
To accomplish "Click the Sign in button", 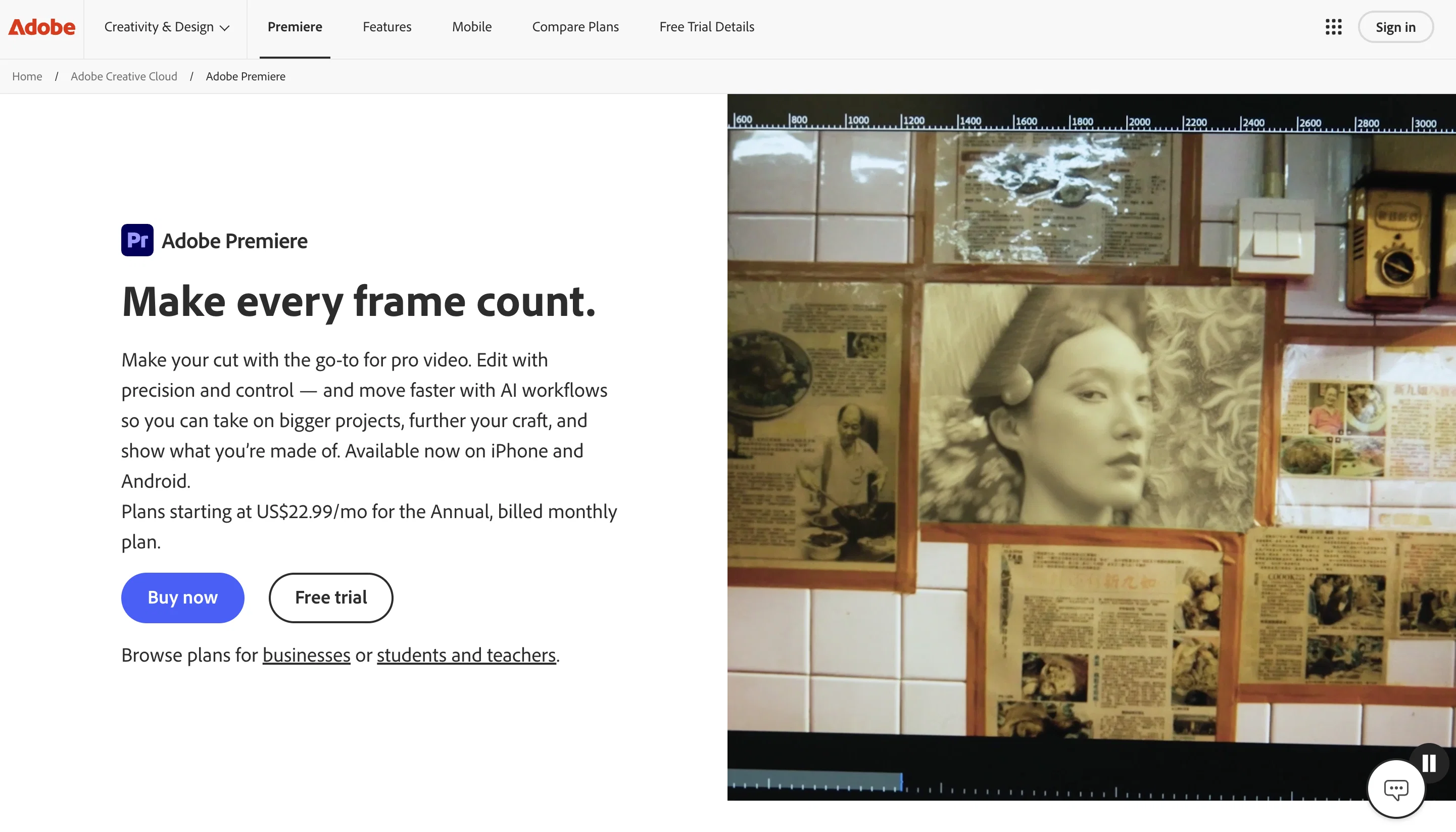I will pos(1395,27).
